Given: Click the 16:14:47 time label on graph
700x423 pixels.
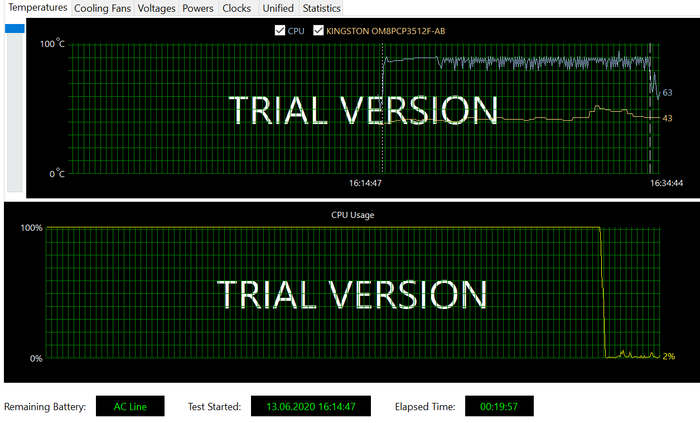Looking at the screenshot, I should coord(365,183).
